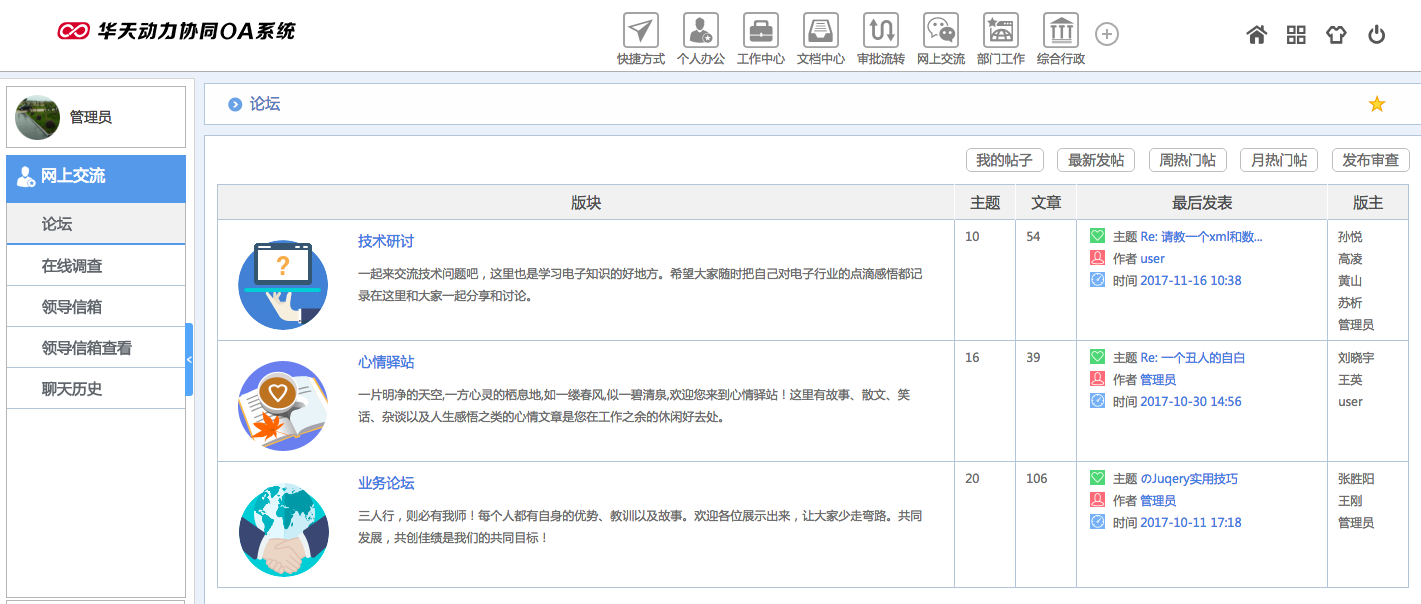1421x604 pixels.
Task: Open the 审批流转 approval workflow icon
Action: [x=880, y=30]
